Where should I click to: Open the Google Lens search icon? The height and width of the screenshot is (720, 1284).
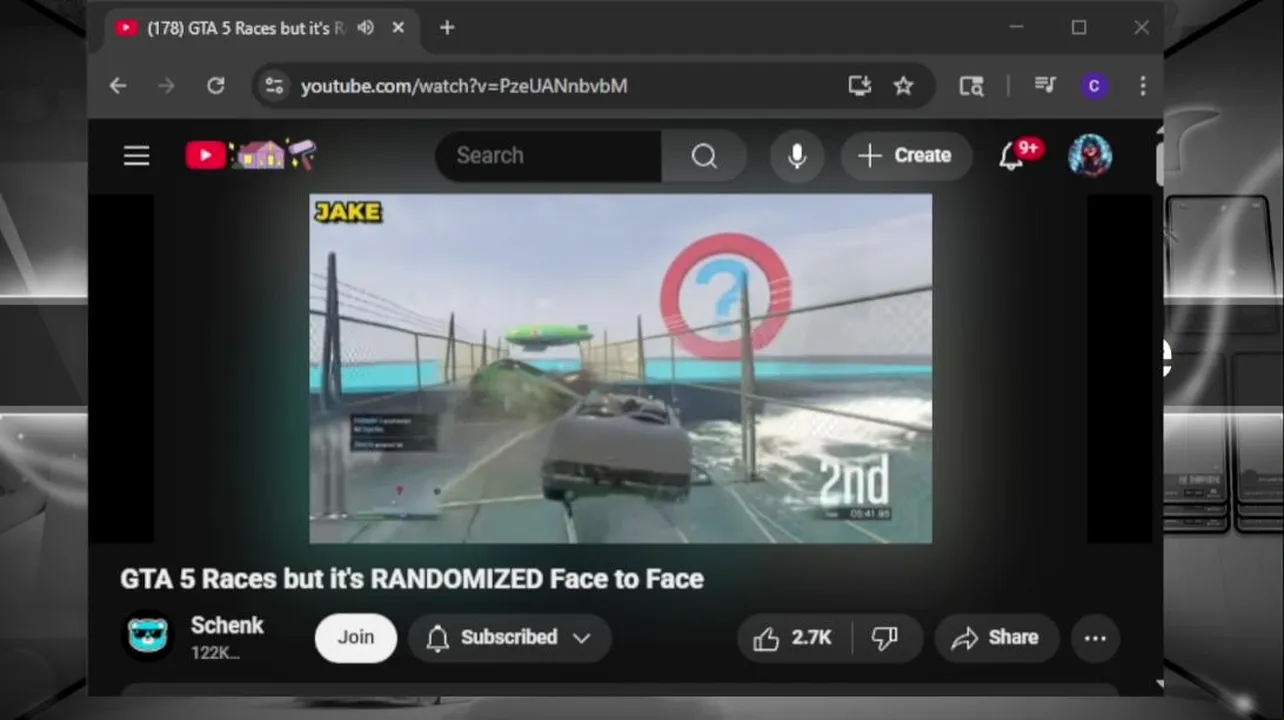click(971, 86)
